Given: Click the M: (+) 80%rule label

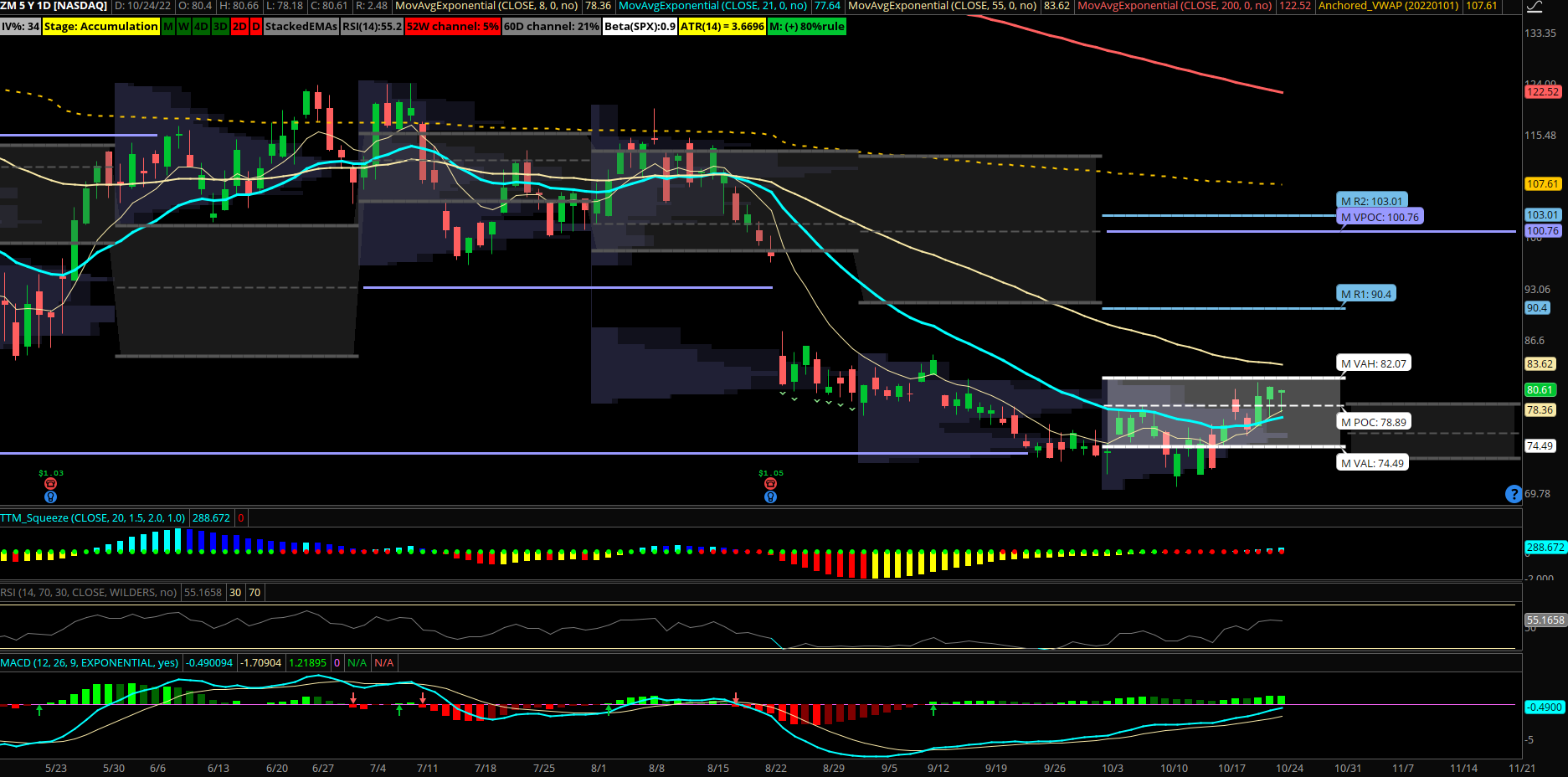Looking at the screenshot, I should (x=807, y=27).
